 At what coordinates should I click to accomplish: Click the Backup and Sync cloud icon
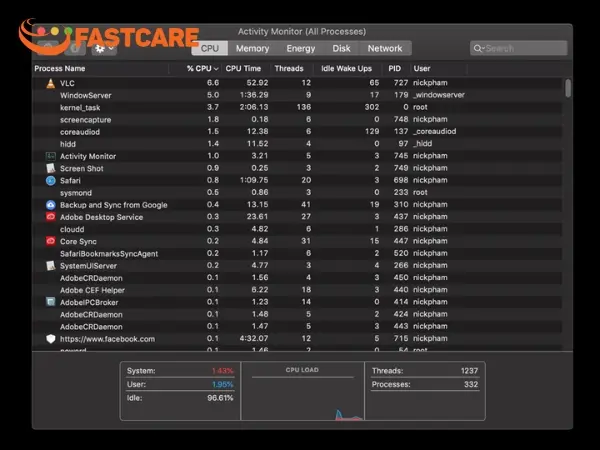pos(51,205)
